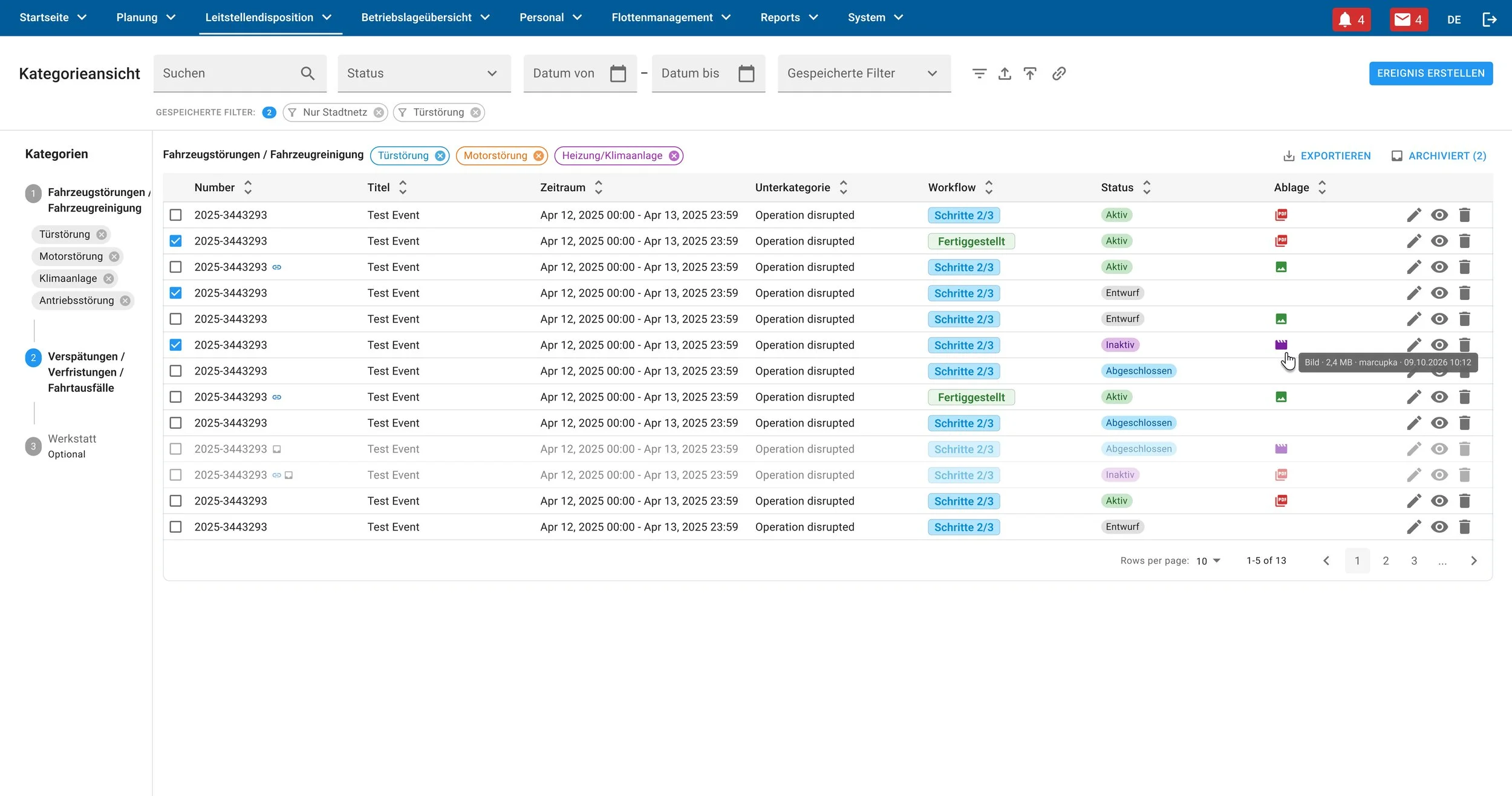Viewport: 1512px width, 796px height.
Task: Open the Datum bis calendar picker
Action: tap(746, 73)
